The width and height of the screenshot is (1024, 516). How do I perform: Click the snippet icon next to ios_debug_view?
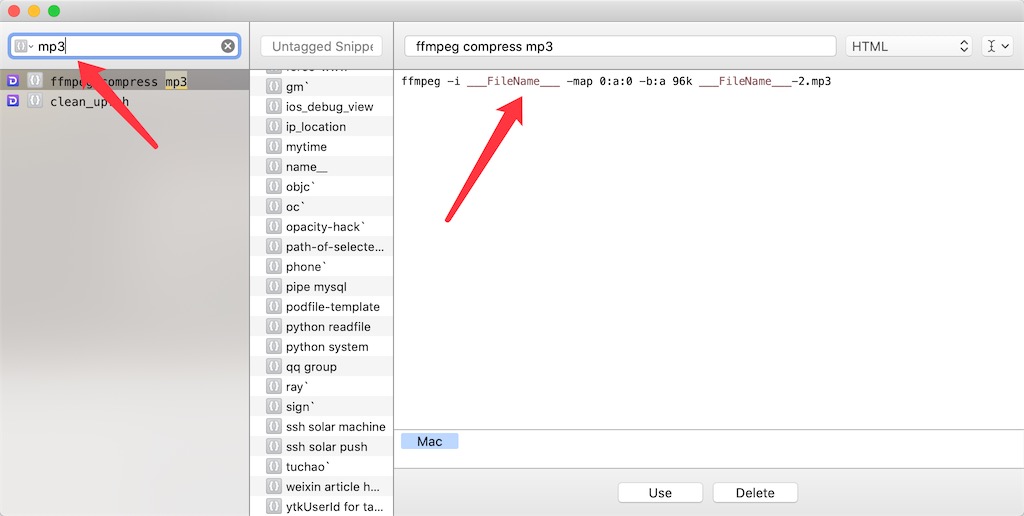pyautogui.click(x=273, y=107)
